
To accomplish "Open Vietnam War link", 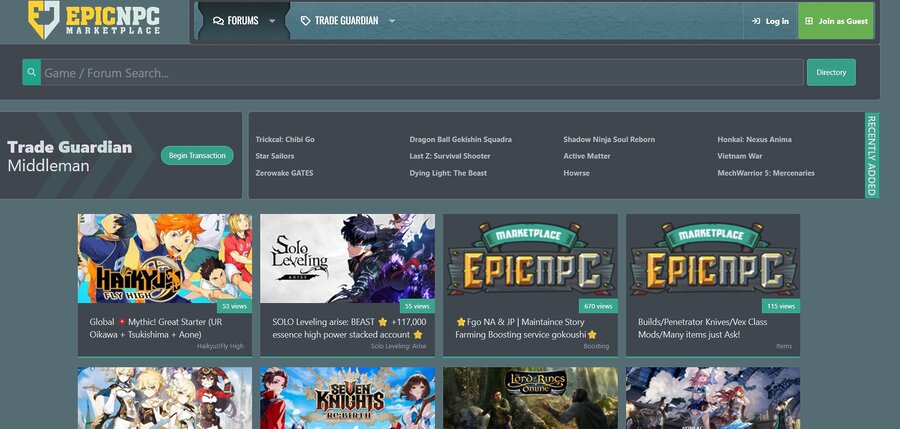I will click(740, 156).
